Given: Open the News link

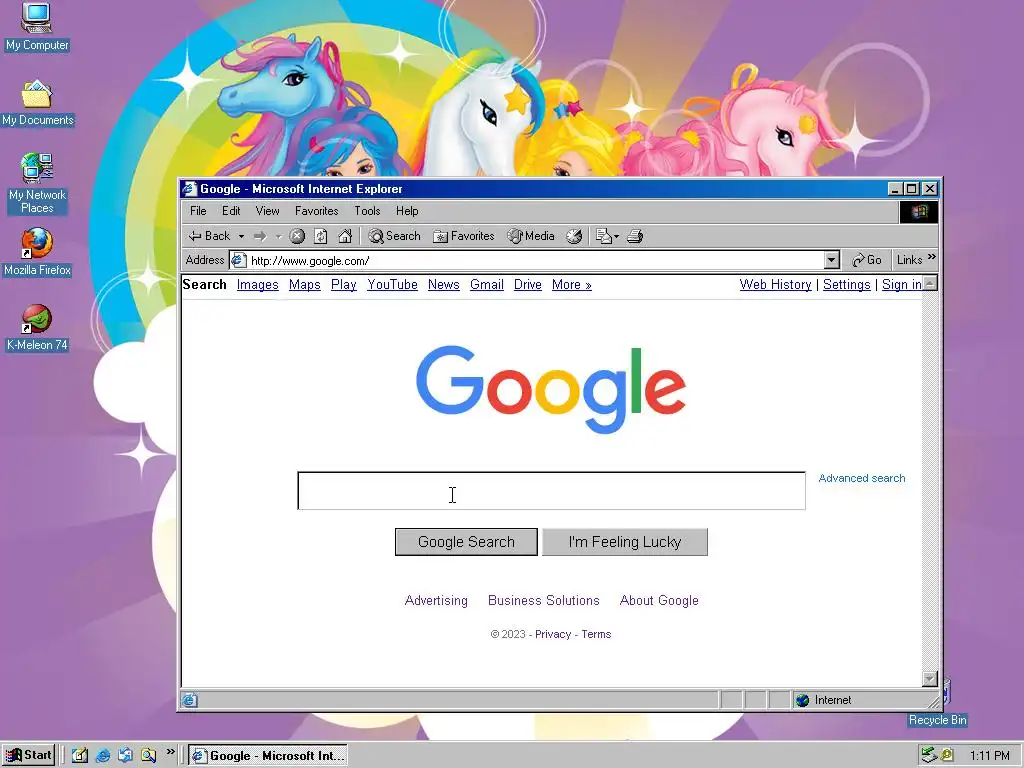Looking at the screenshot, I should 443,285.
